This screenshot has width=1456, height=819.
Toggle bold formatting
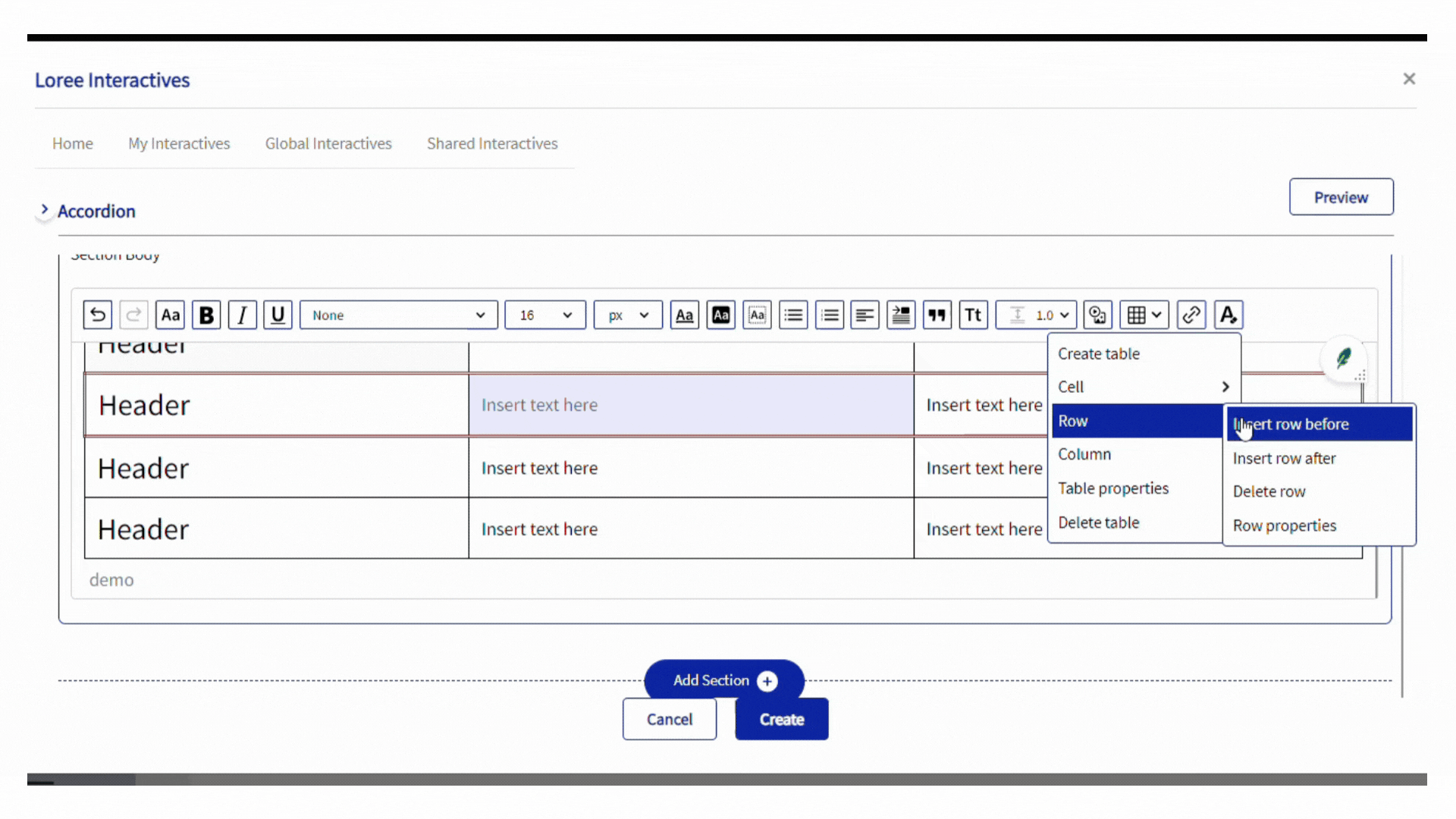click(206, 315)
